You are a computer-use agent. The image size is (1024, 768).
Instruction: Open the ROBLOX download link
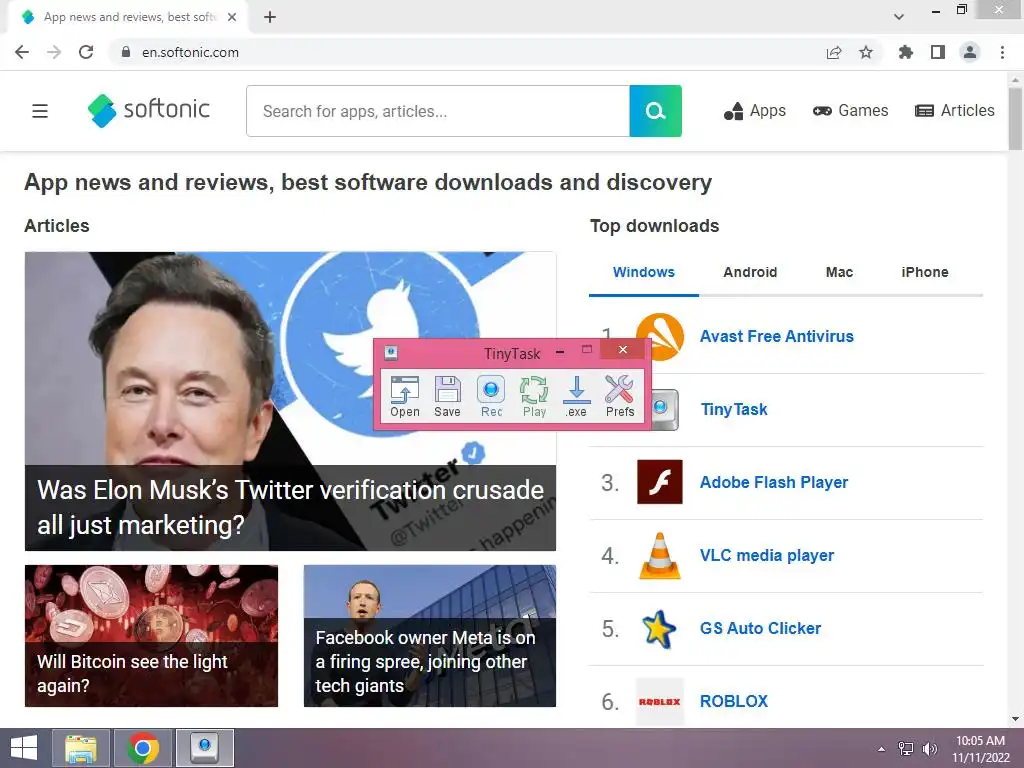734,701
